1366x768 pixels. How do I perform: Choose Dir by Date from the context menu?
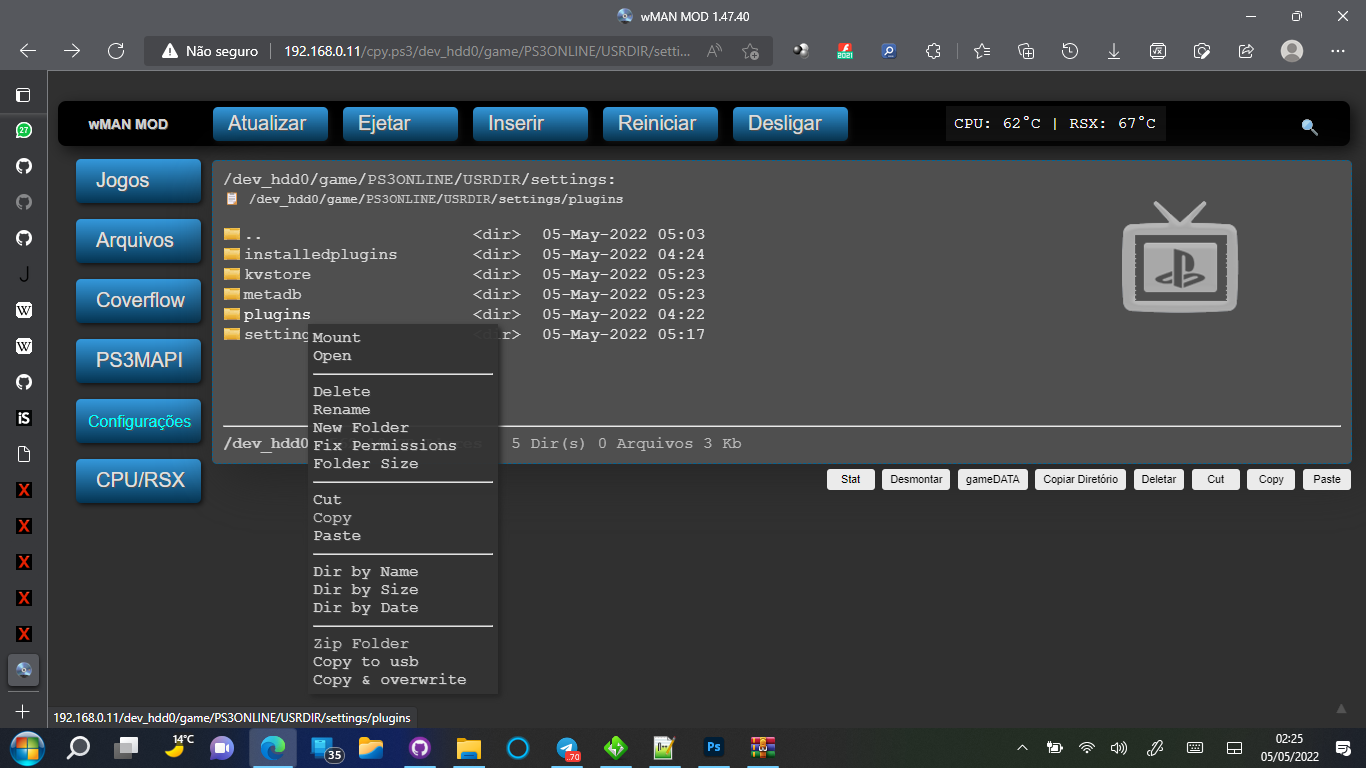[x=366, y=607]
